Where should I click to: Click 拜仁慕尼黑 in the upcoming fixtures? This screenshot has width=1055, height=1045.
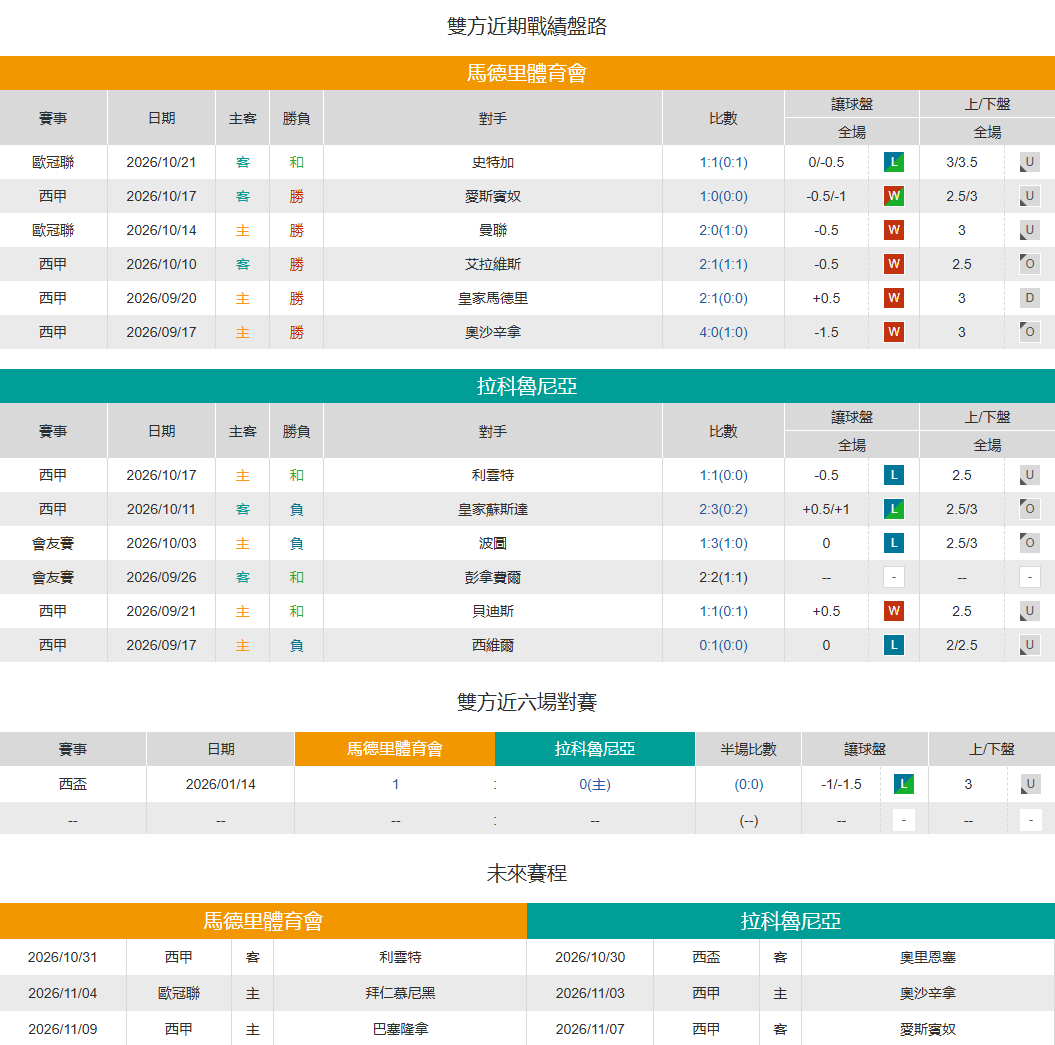coord(400,993)
